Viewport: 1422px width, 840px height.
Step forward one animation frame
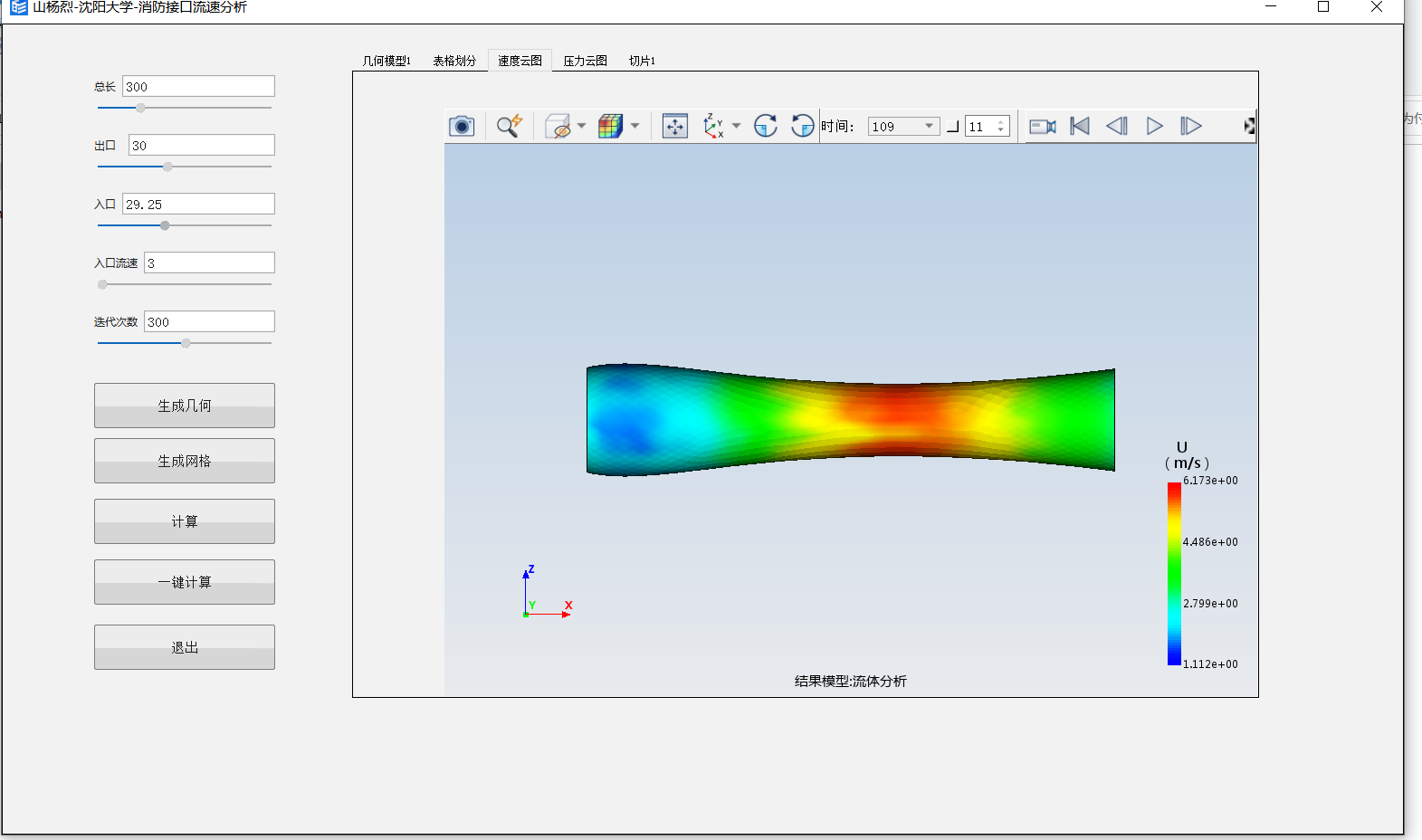[x=1191, y=126]
